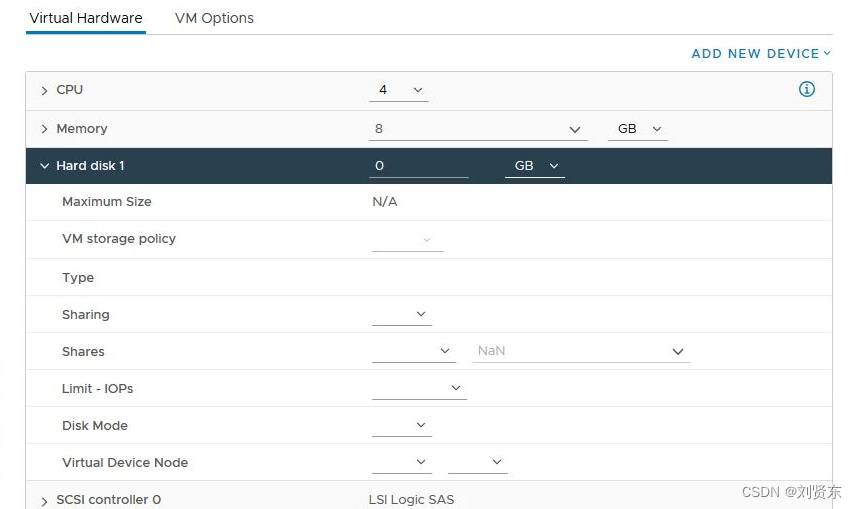Open the first Virtual Device Node dropdown

click(402, 463)
